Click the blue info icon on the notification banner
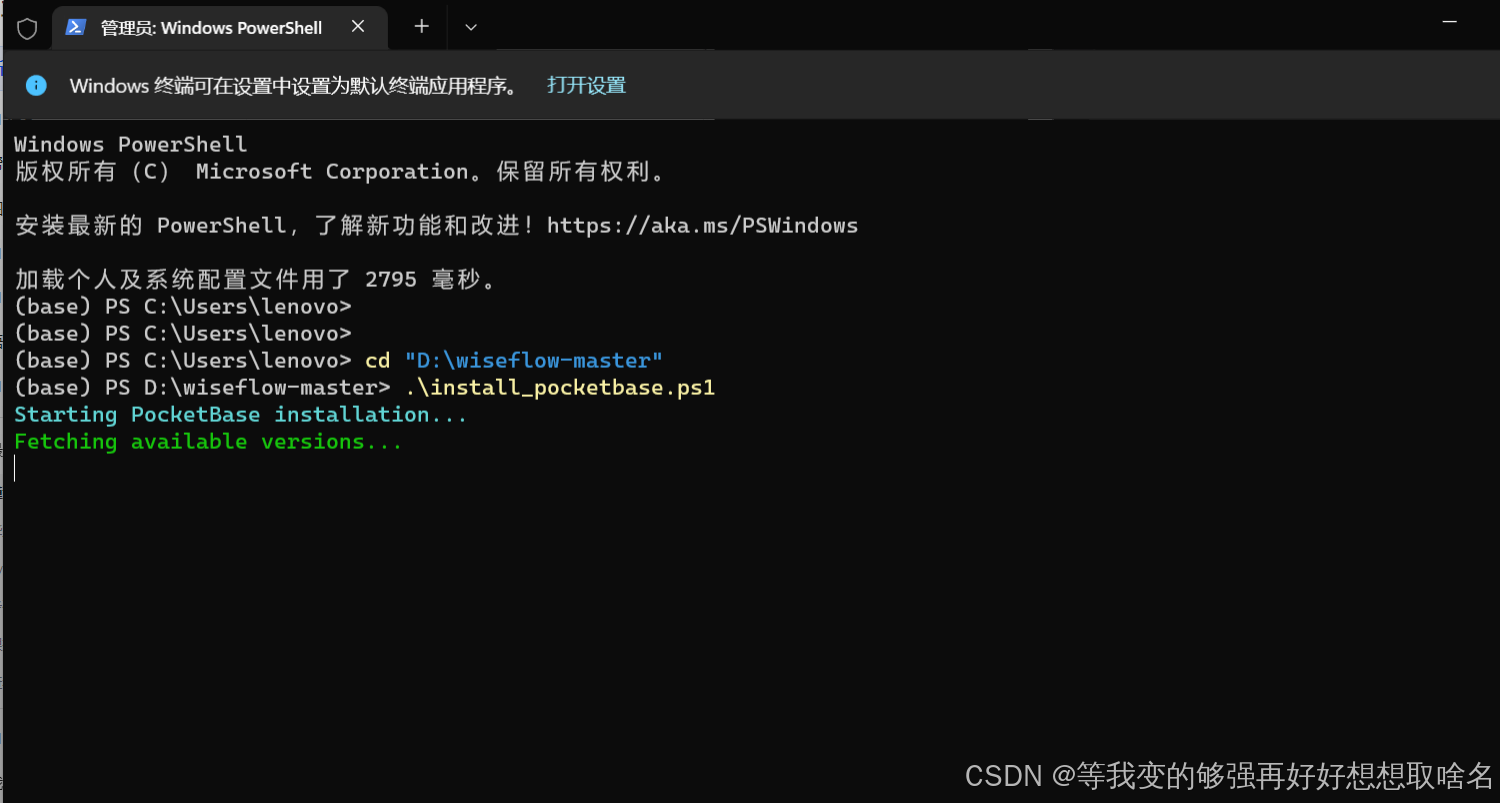 (36, 85)
